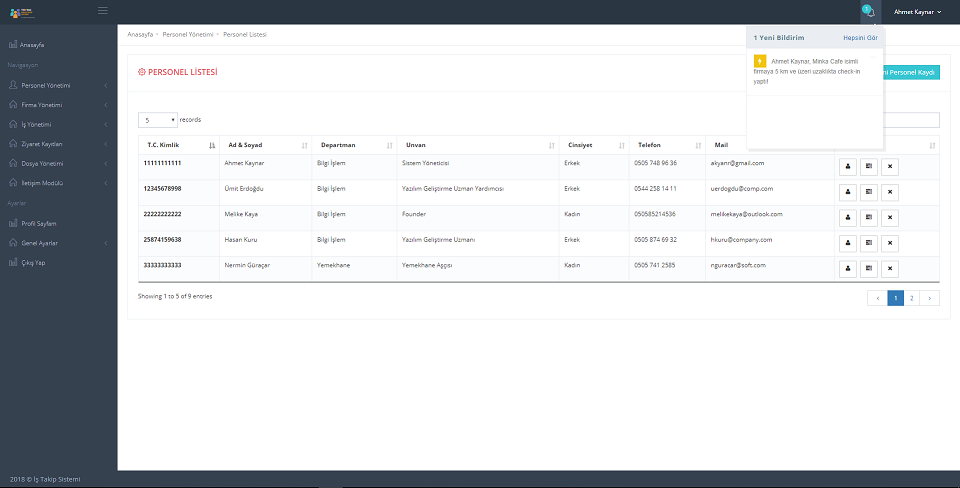Screen dimensions: 960x488
Task: Open the records per page dropdown
Action: 158,120
